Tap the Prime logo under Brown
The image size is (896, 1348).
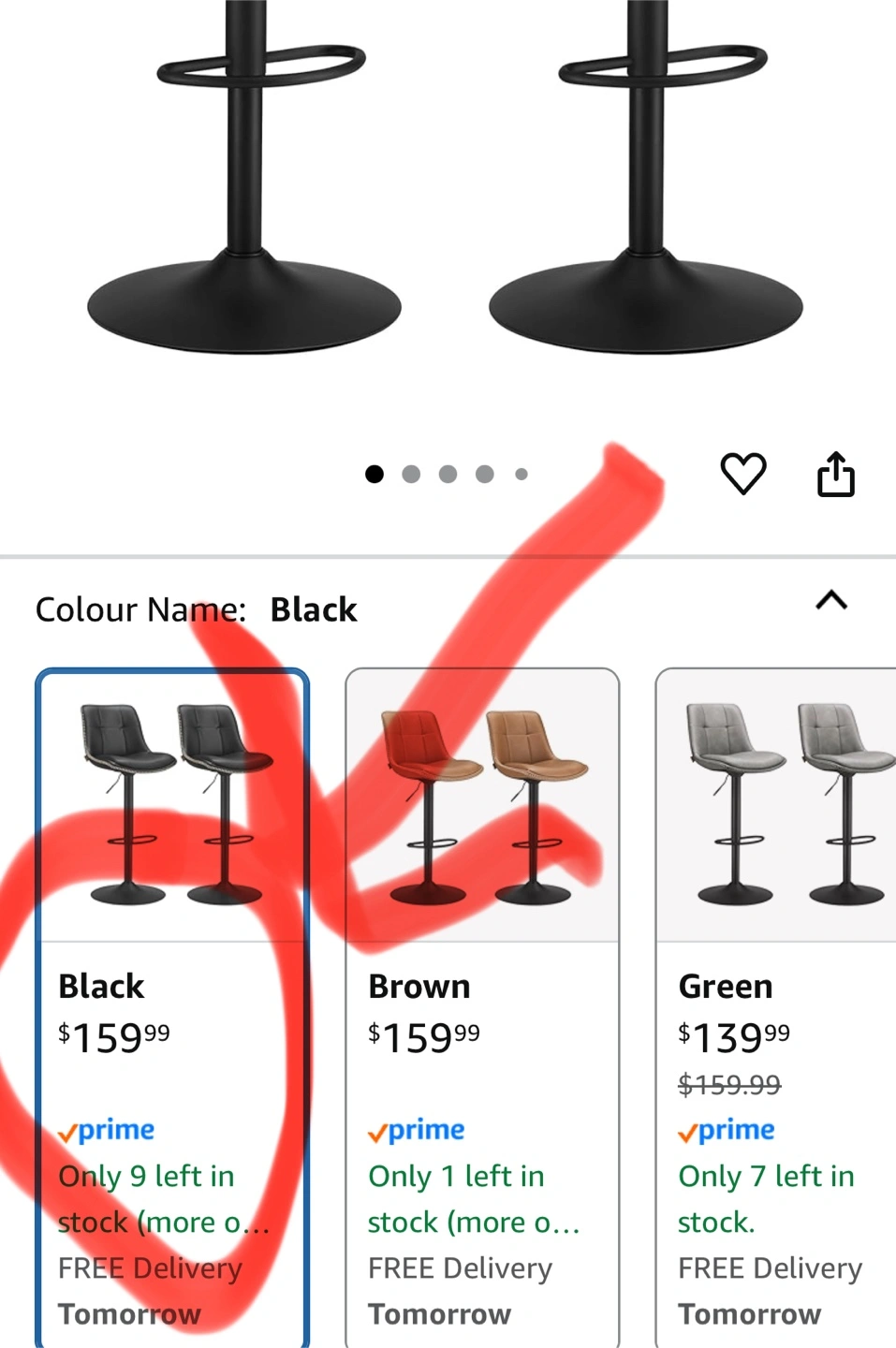tap(416, 1131)
